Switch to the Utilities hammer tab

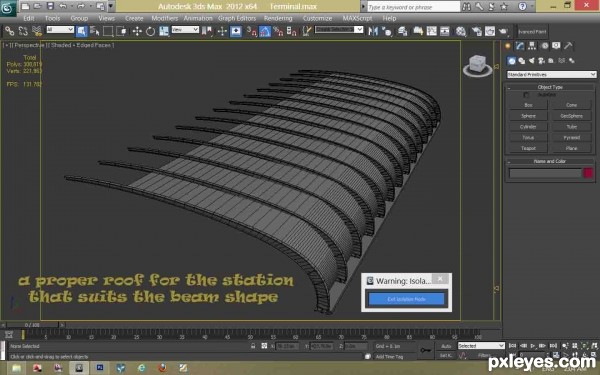pos(568,46)
